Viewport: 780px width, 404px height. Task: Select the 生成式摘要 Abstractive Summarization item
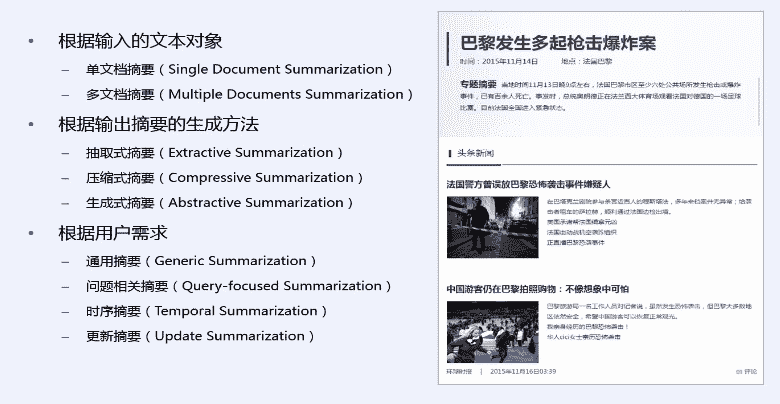(214, 202)
